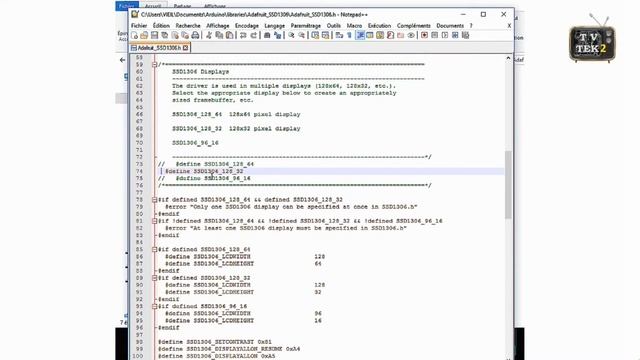
Task: Open the Exécution menu
Action: [379, 25]
